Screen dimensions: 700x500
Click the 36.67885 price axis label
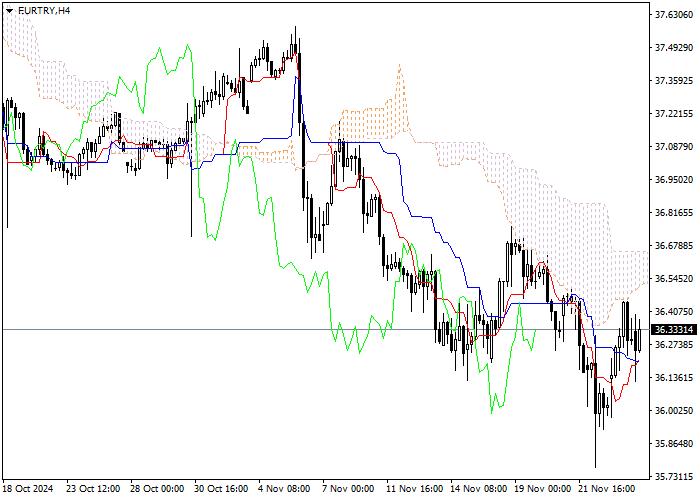click(674, 246)
